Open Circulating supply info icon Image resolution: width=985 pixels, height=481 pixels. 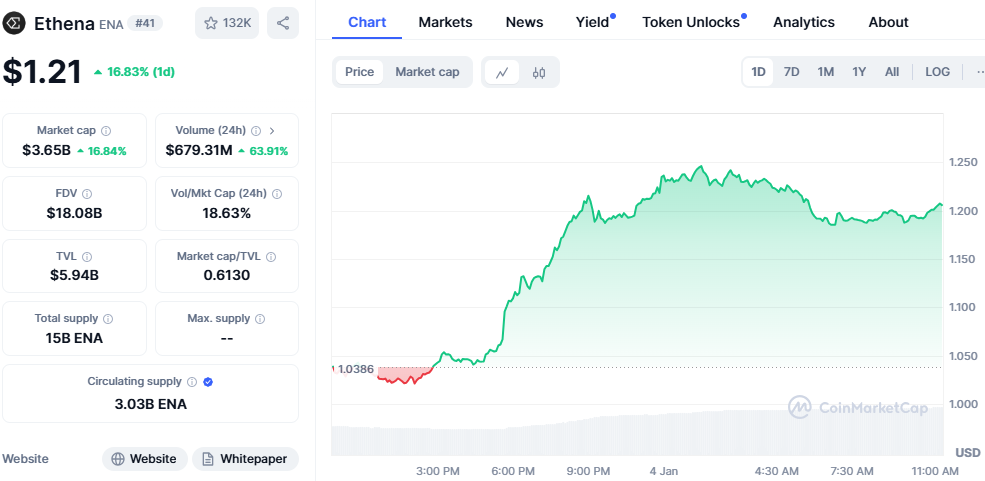192,382
